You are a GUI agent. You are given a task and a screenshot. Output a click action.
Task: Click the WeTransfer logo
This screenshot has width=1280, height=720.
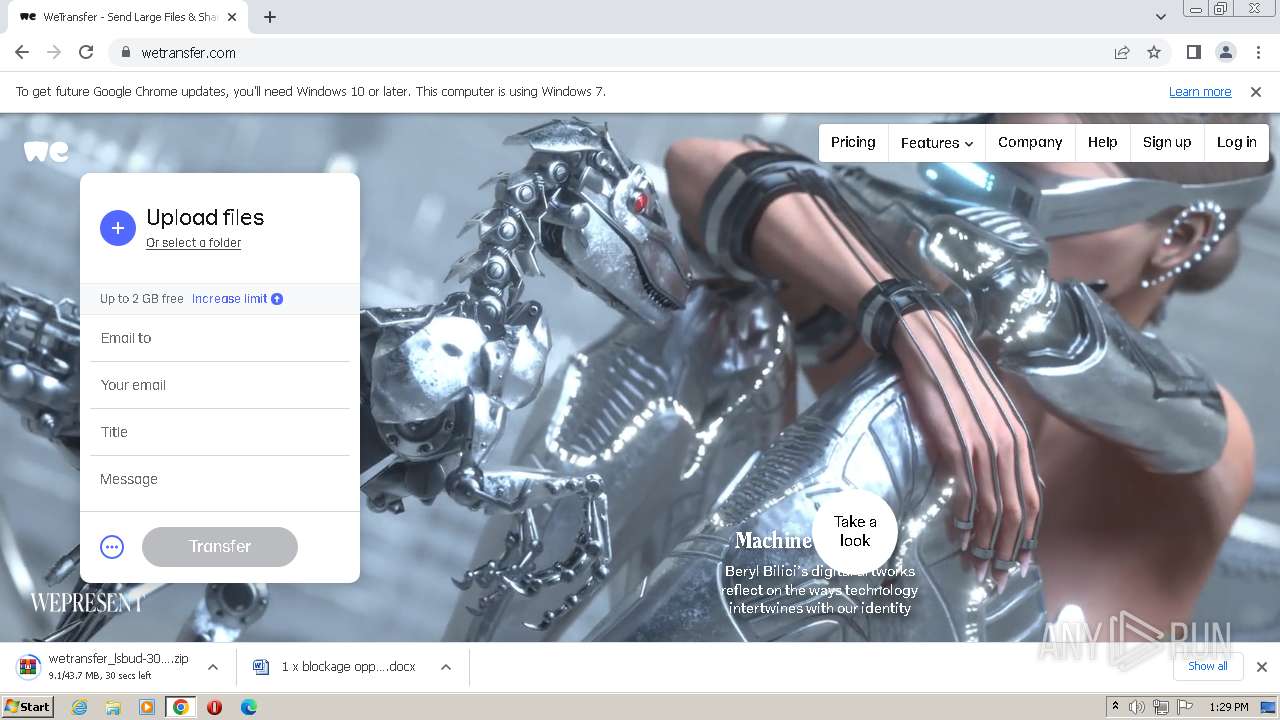pyautogui.click(x=46, y=151)
